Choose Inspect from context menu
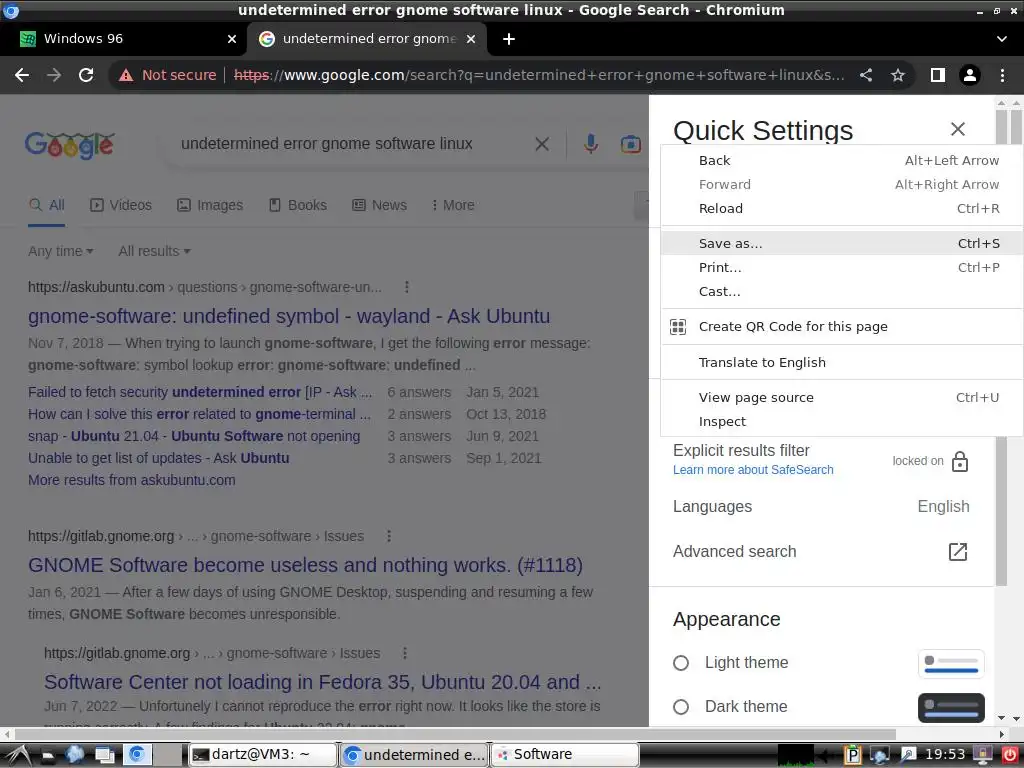 tap(841, 422)
